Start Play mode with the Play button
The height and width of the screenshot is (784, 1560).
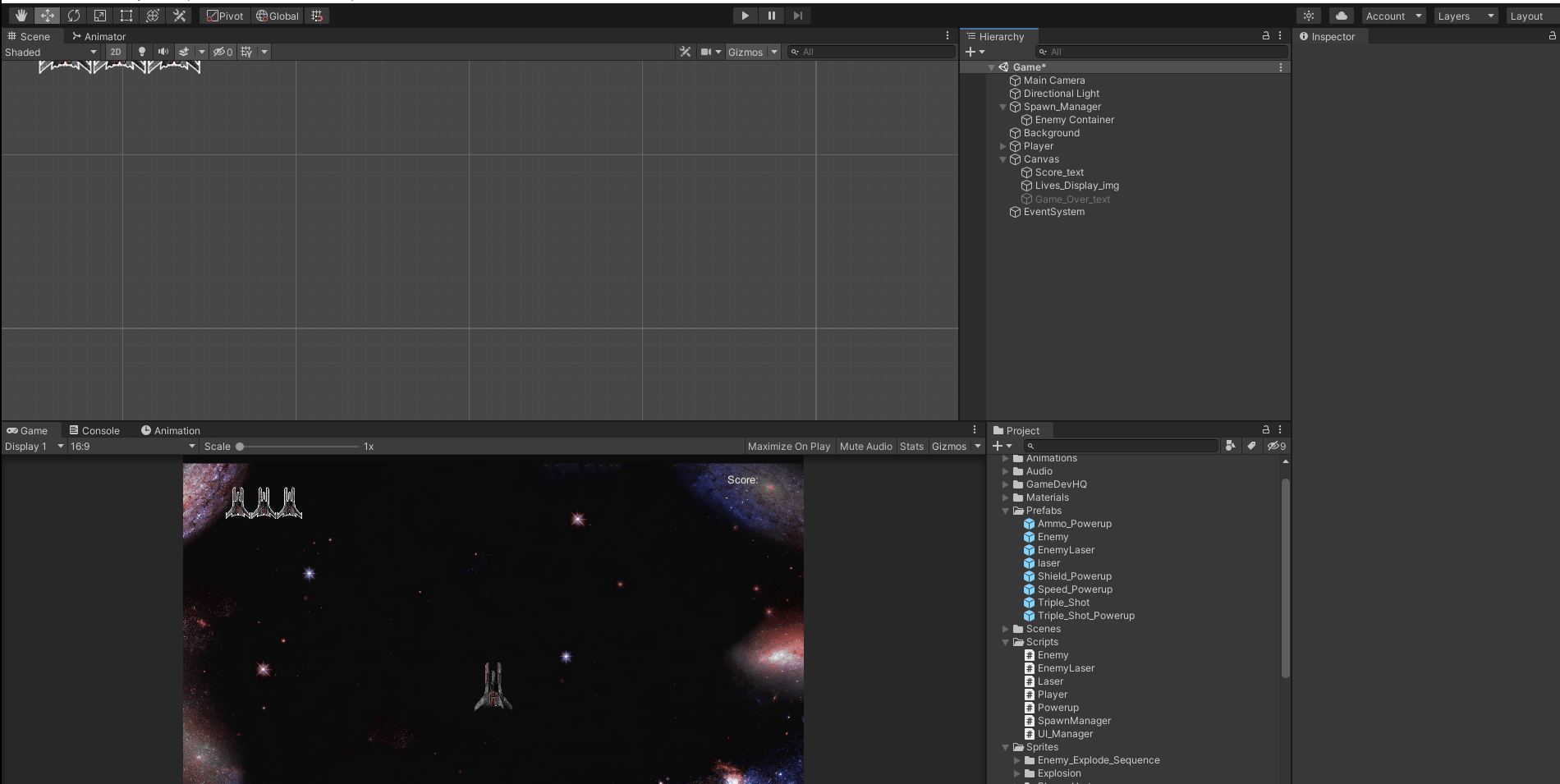pos(745,16)
